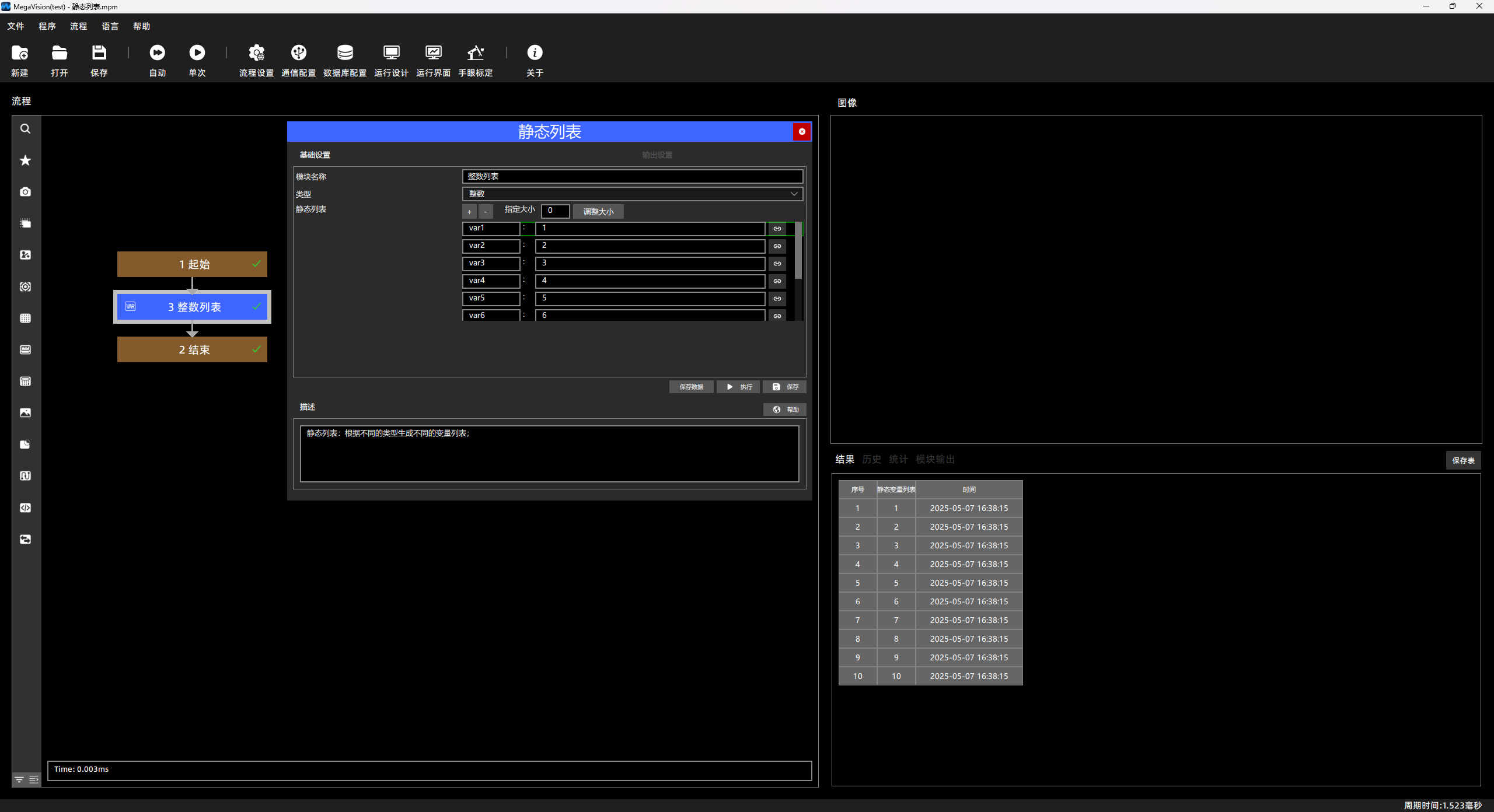Open the 文件 menu
Image resolution: width=1494 pixels, height=812 pixels.
(16, 26)
